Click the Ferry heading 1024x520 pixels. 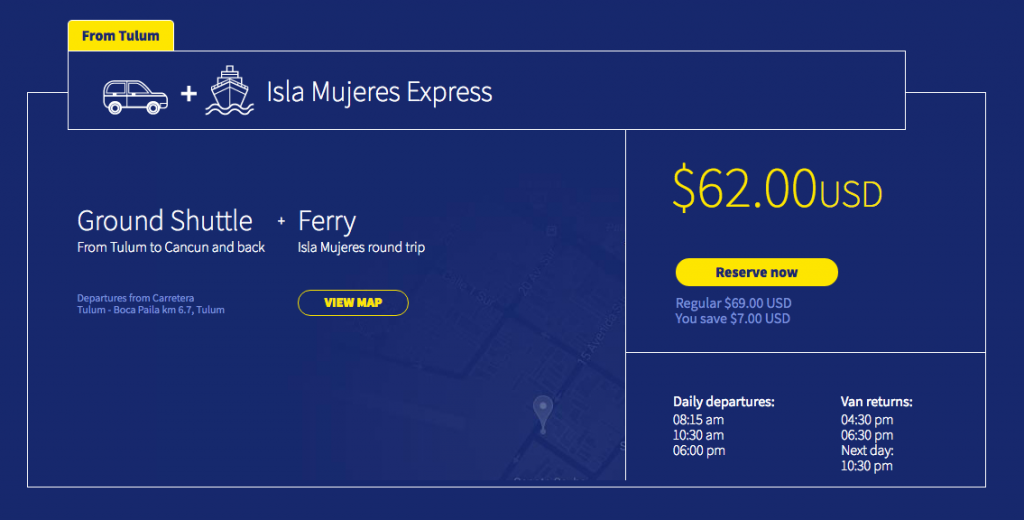[326, 221]
